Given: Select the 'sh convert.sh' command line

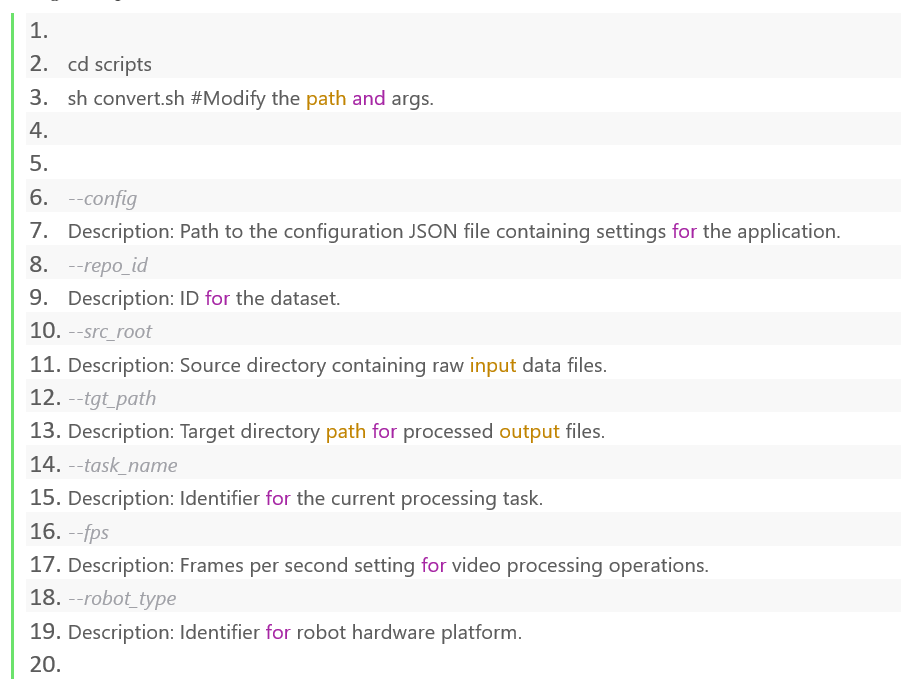Looking at the screenshot, I should coord(251,98).
